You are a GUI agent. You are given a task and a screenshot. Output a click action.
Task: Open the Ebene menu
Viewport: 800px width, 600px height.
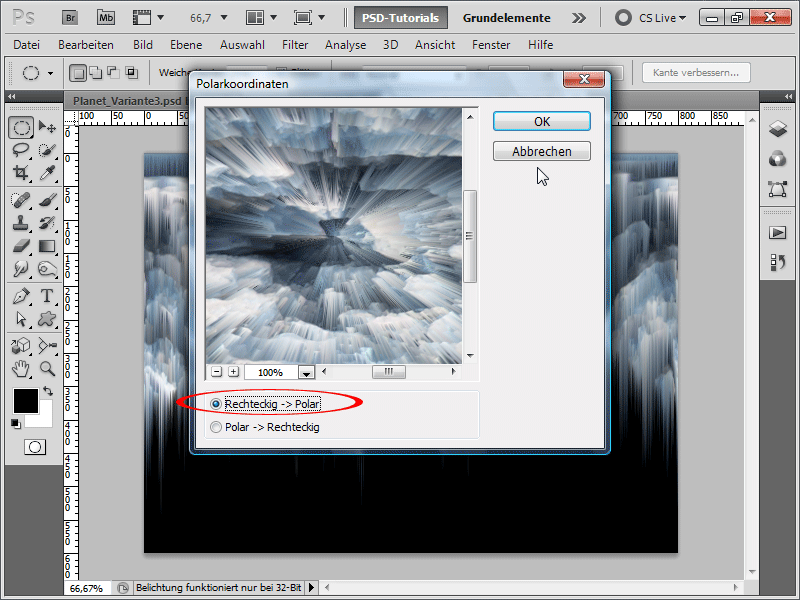(x=186, y=45)
